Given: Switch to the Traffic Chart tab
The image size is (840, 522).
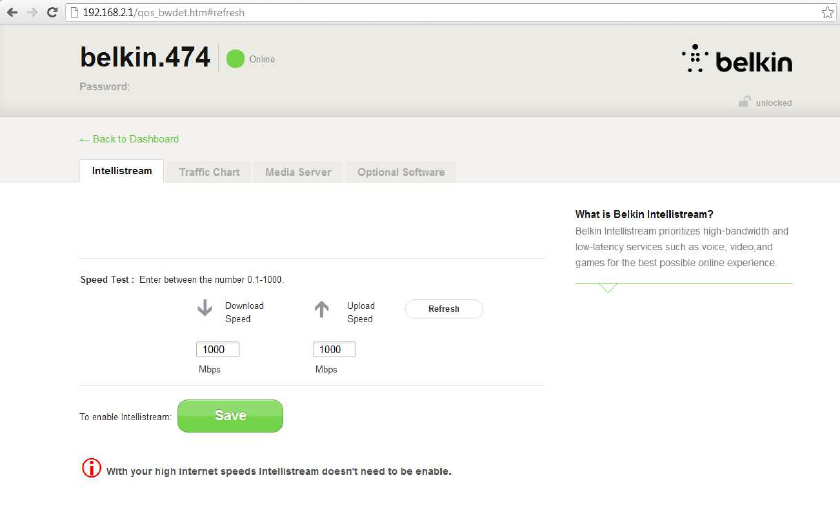Looking at the screenshot, I should 209,172.
